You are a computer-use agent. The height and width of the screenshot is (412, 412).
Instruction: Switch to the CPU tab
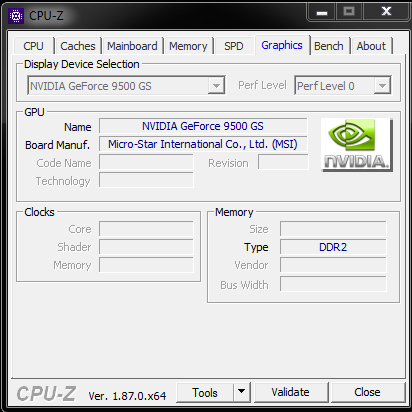click(x=33, y=46)
